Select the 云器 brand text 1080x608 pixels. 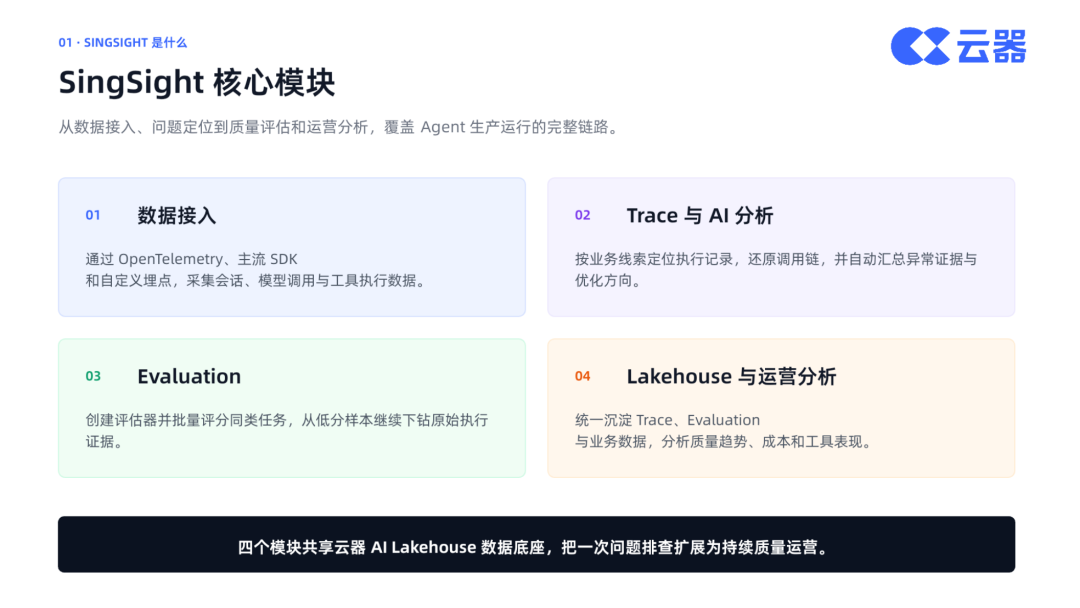(991, 46)
